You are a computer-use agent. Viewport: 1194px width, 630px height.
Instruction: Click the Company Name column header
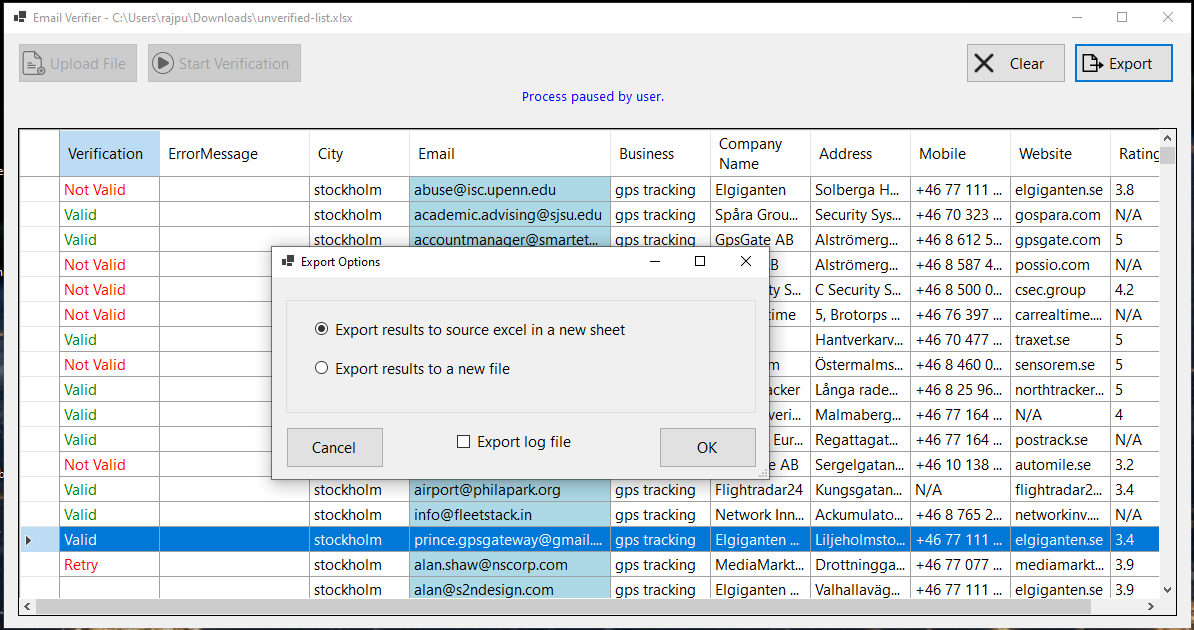point(760,154)
